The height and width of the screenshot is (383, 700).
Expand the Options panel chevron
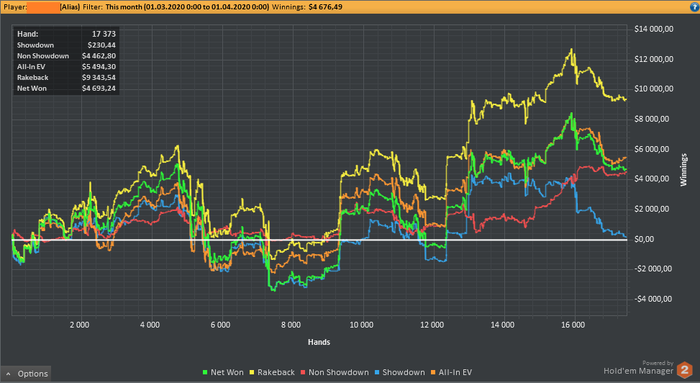[8, 374]
